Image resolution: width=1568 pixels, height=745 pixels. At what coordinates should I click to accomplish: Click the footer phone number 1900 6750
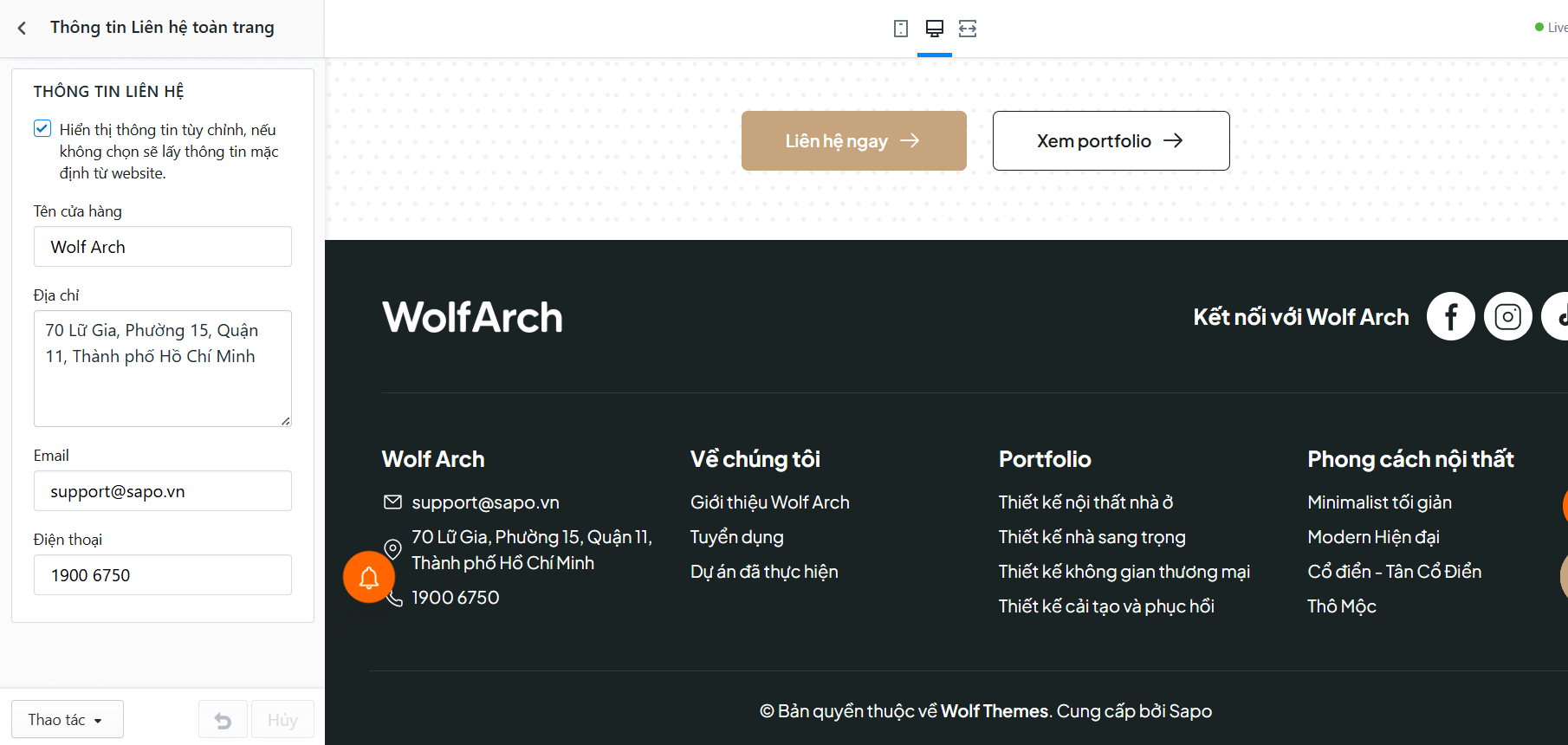point(456,598)
